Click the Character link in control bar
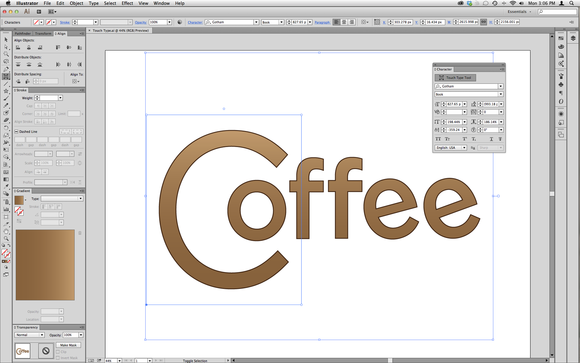580x363 pixels. (x=195, y=22)
